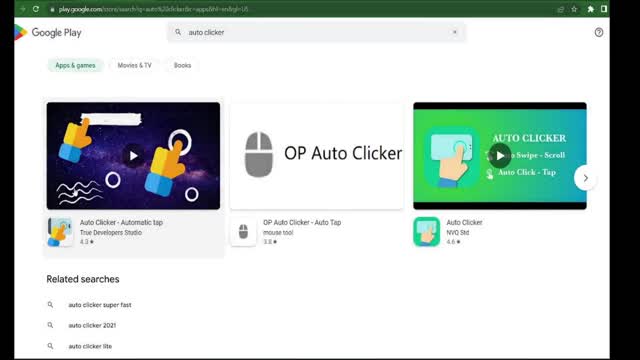The image size is (640, 360).
Task: Search related: auto clicker 2021
Action: [x=92, y=325]
